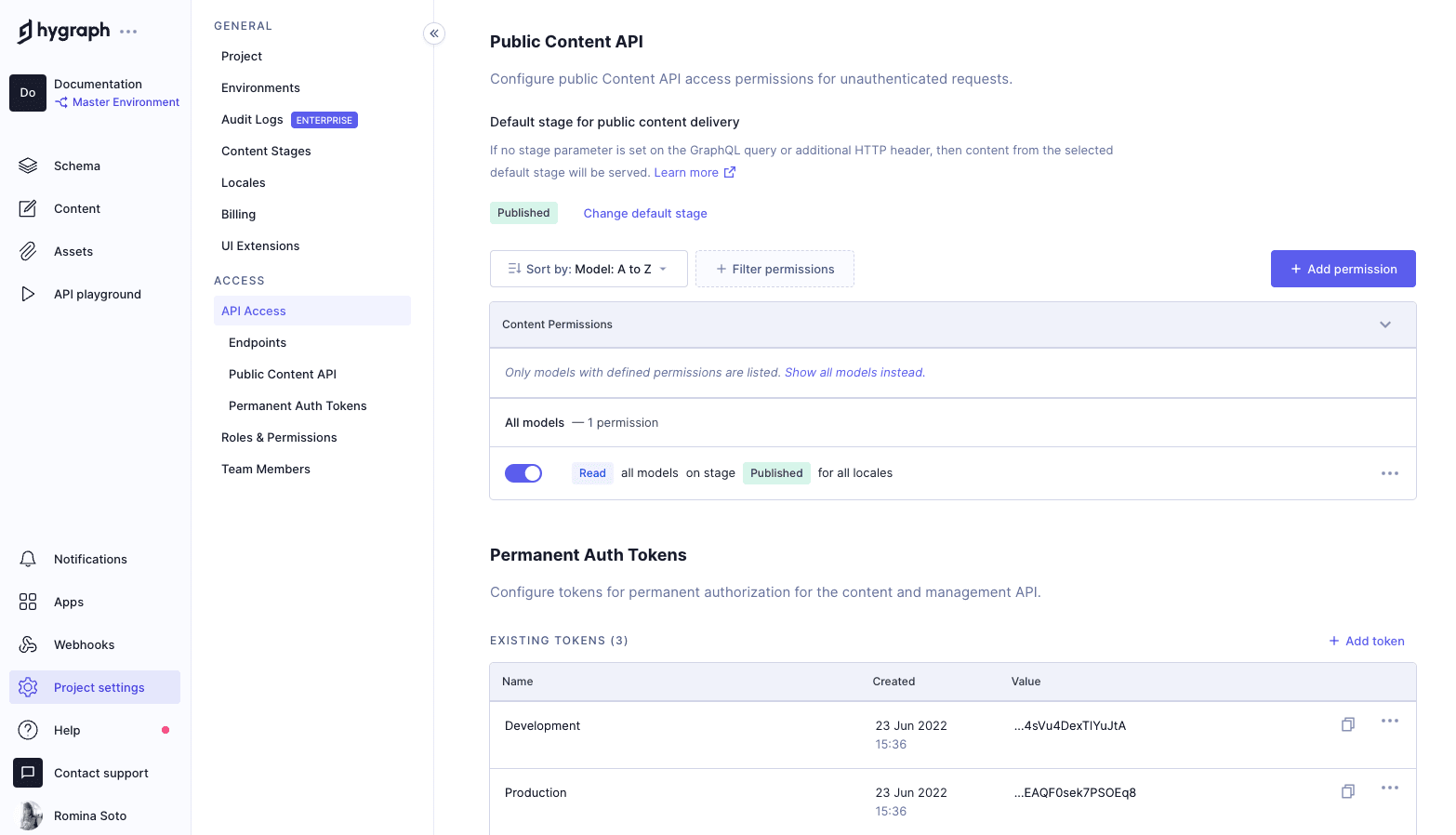
Task: Open Contact support
Action: pyautogui.click(x=100, y=773)
